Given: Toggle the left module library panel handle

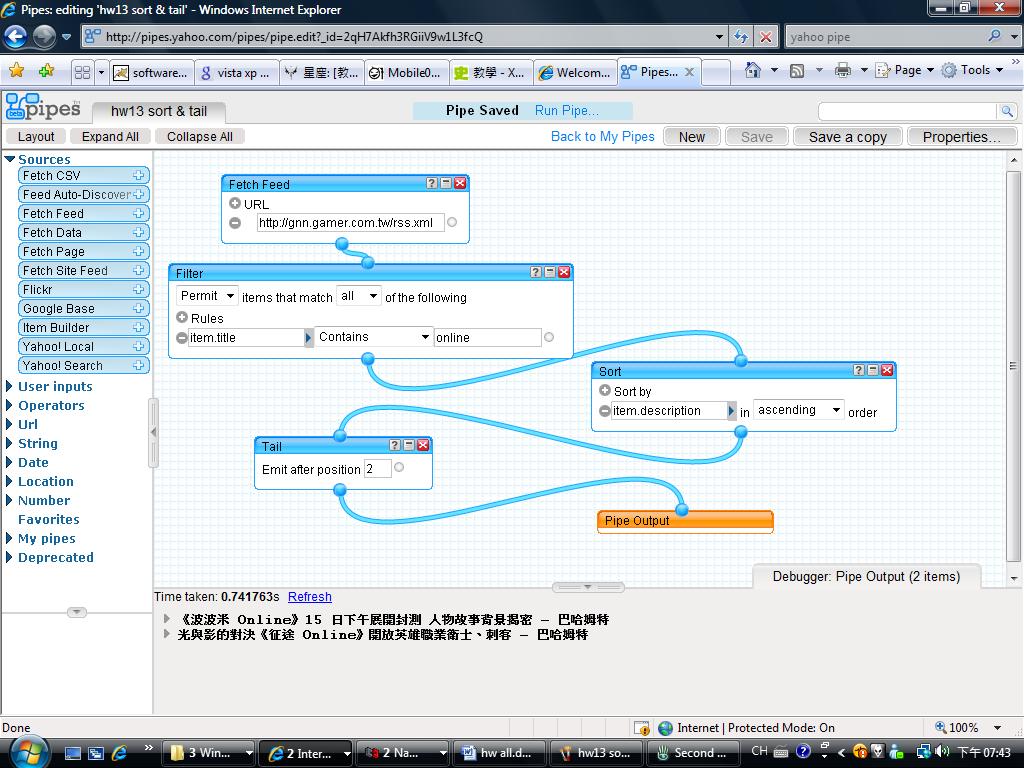Looking at the screenshot, I should point(153,432).
